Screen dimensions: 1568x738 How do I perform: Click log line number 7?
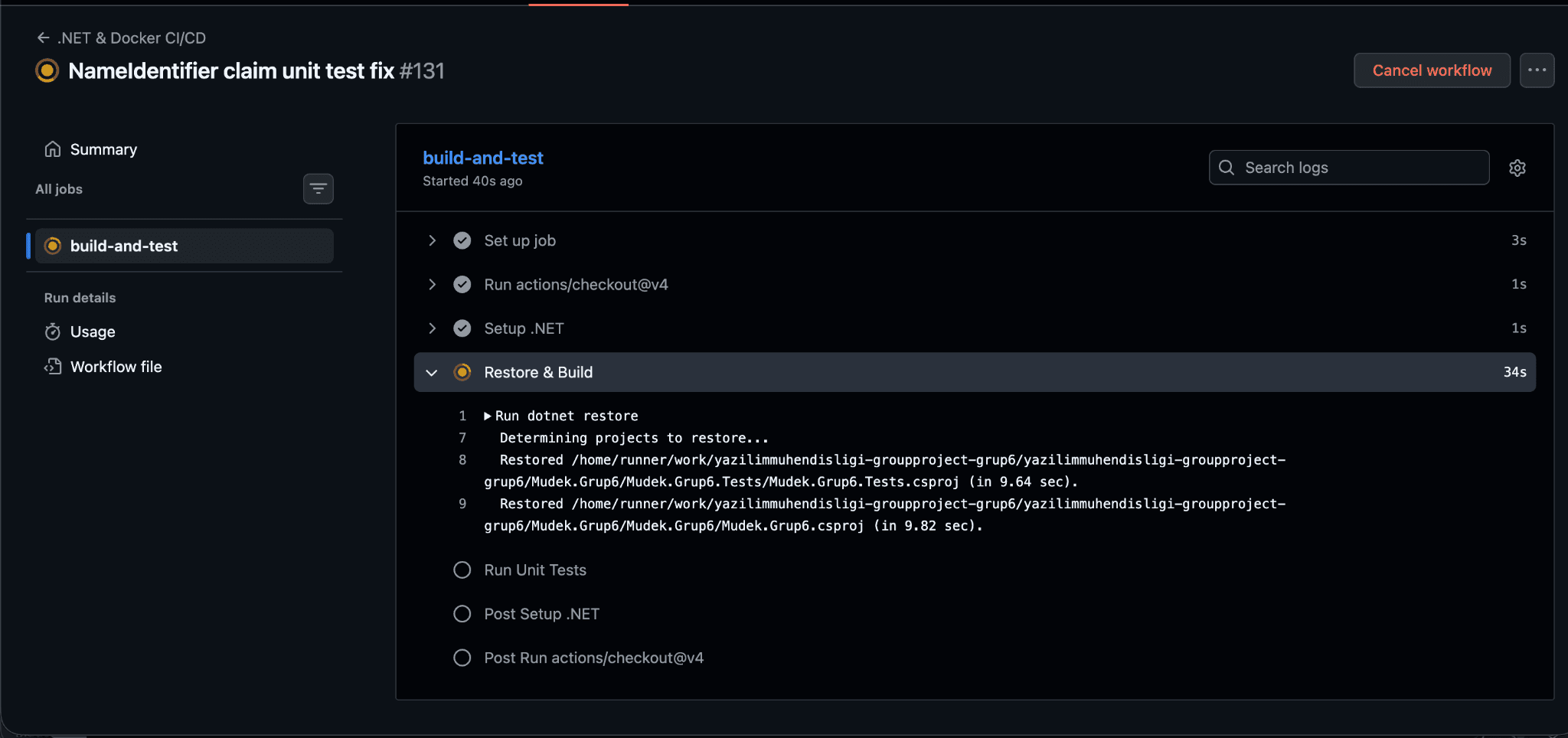462,438
